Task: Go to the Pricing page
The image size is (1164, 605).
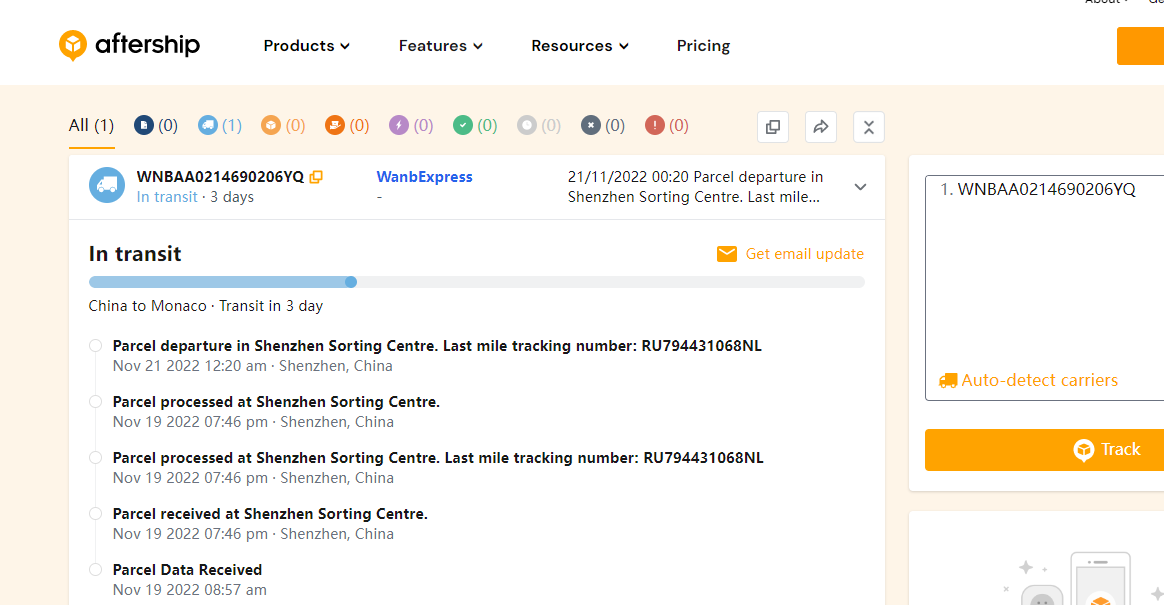Action: click(703, 46)
